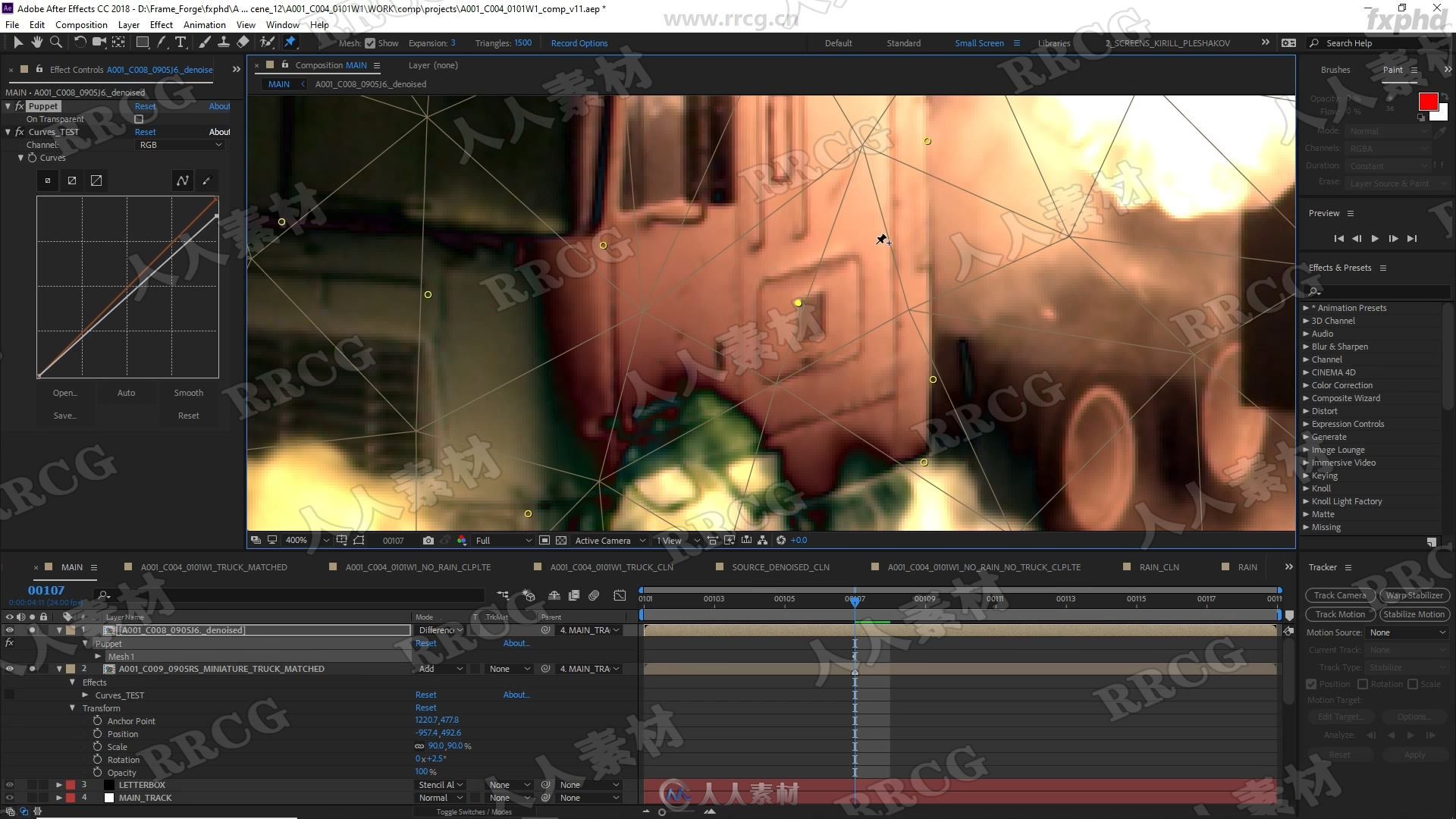The height and width of the screenshot is (819, 1456).
Task: Toggle the mask and shape path visibility icon
Action: [359, 541]
